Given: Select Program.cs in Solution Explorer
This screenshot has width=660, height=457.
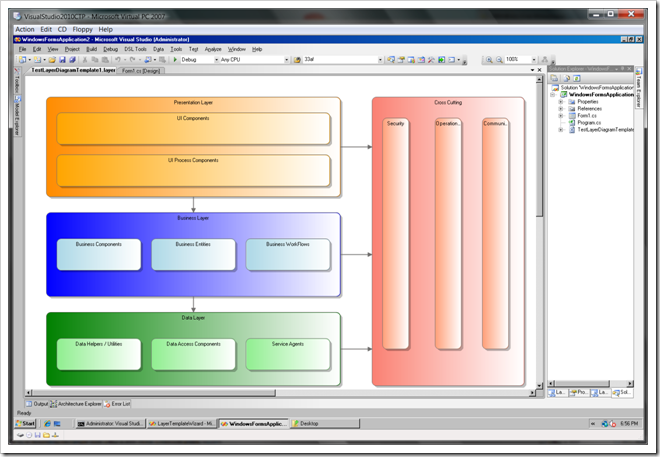Looking at the screenshot, I should click(x=589, y=122).
